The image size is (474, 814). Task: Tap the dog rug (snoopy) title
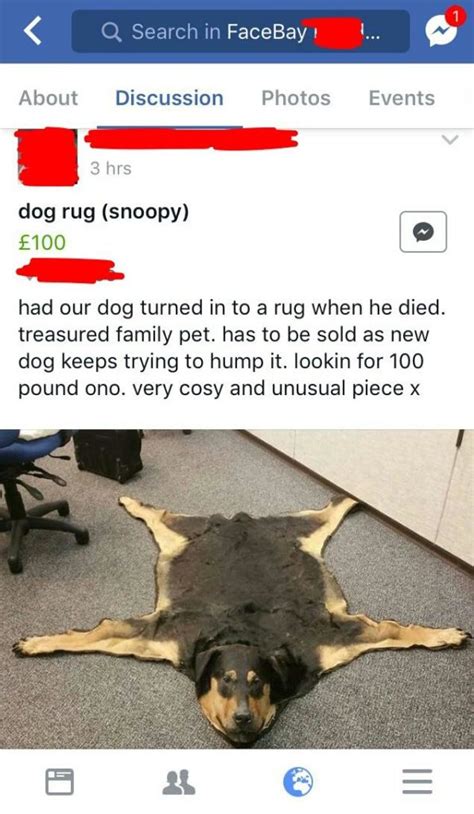[x=104, y=212]
